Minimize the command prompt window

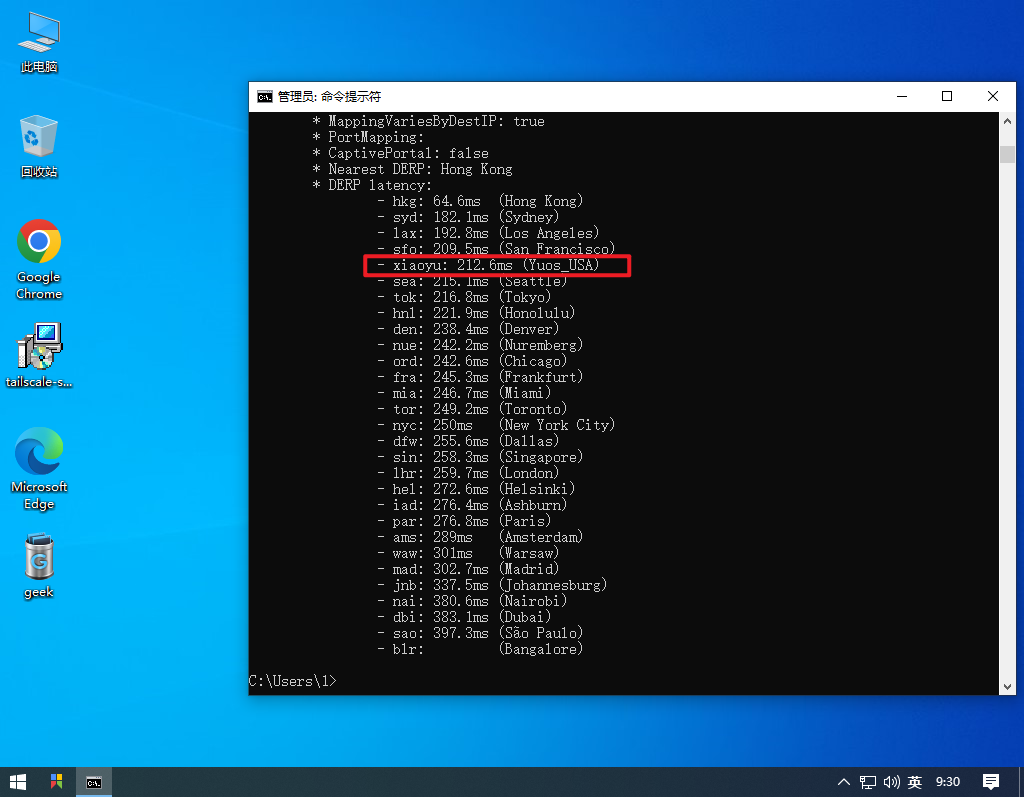coord(902,96)
